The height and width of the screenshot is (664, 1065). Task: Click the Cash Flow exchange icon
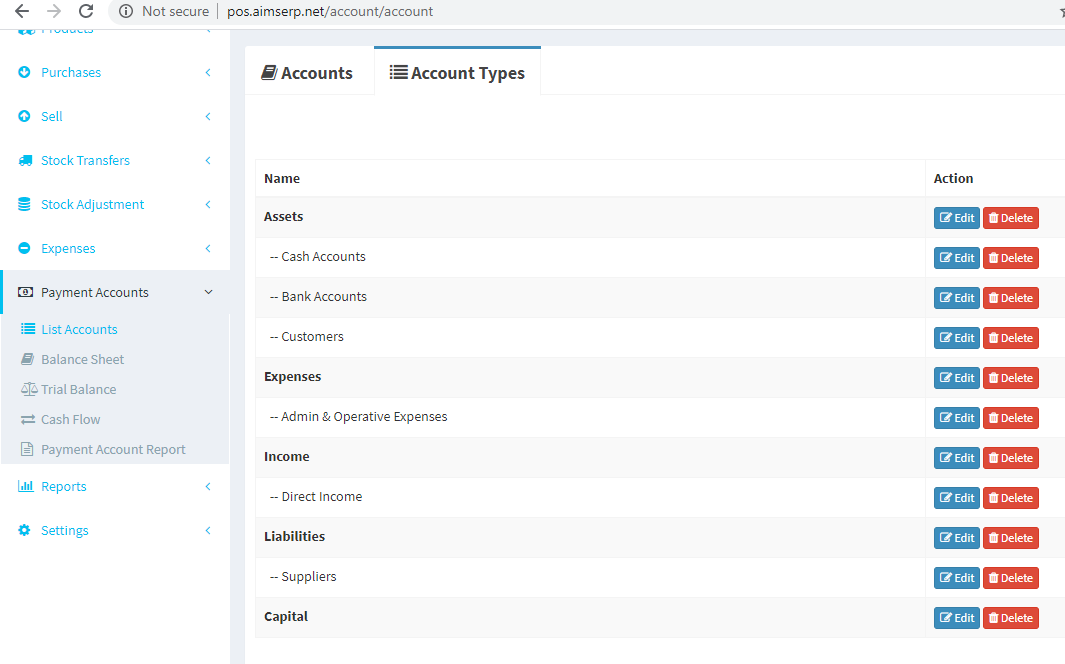click(28, 419)
